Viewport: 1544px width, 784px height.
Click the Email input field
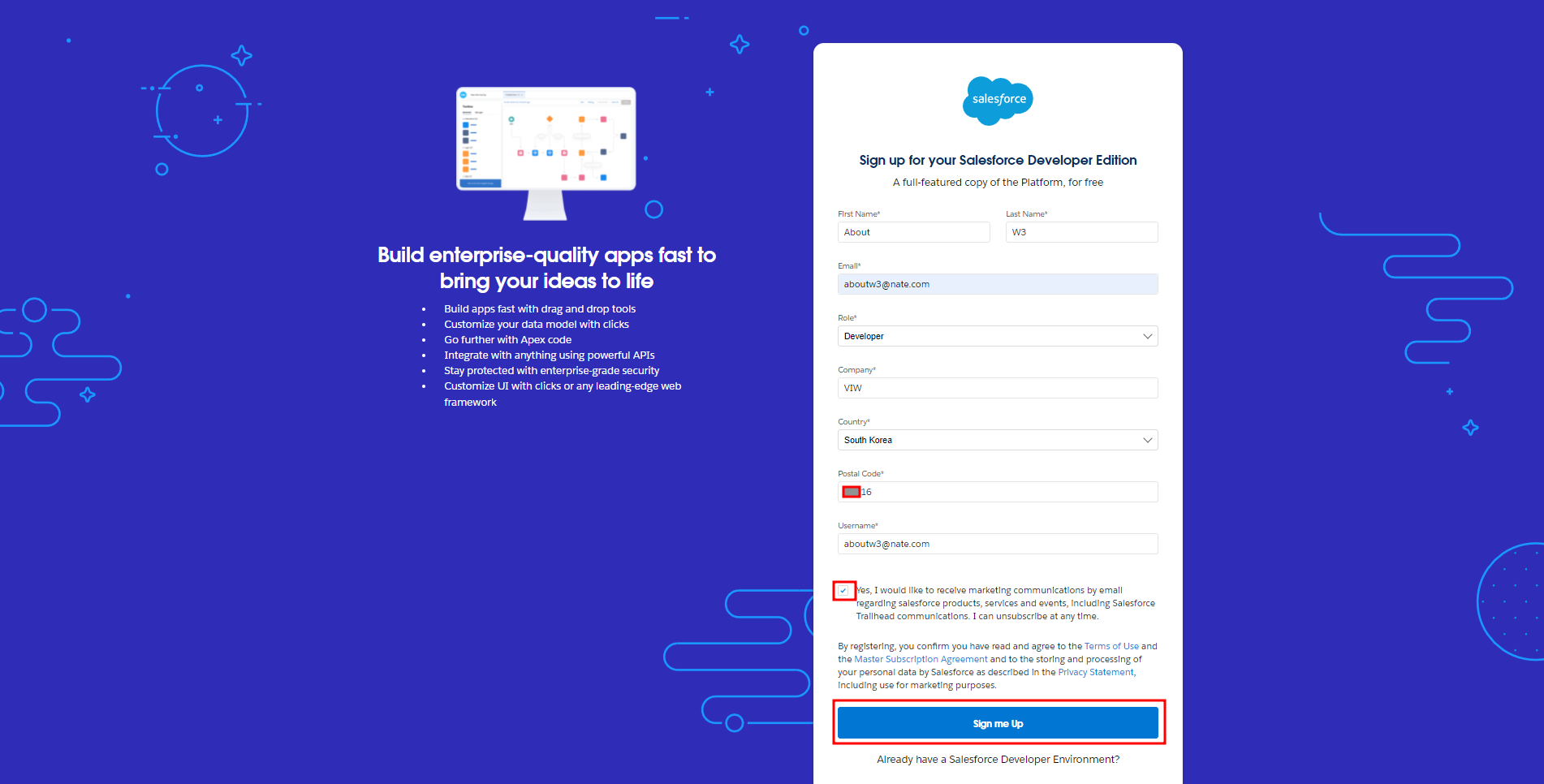point(998,284)
